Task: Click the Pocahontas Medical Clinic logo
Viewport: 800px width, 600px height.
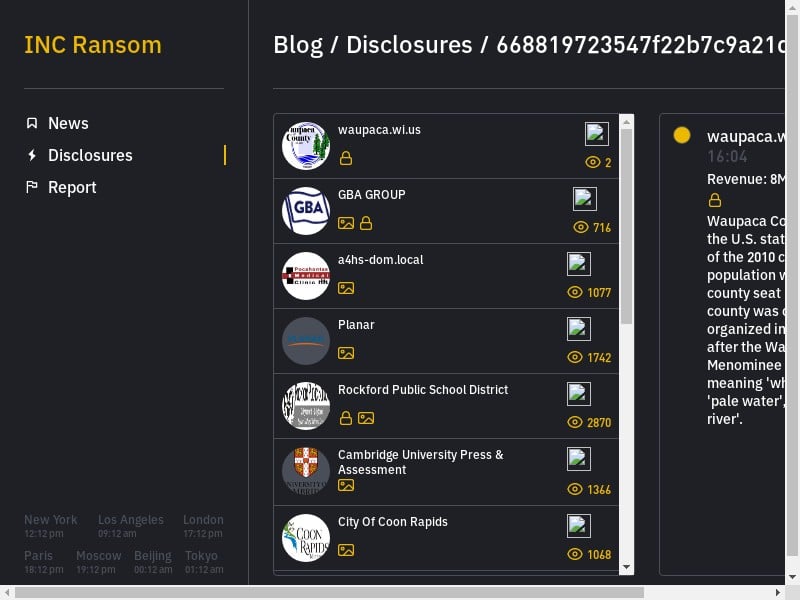Action: coord(306,276)
